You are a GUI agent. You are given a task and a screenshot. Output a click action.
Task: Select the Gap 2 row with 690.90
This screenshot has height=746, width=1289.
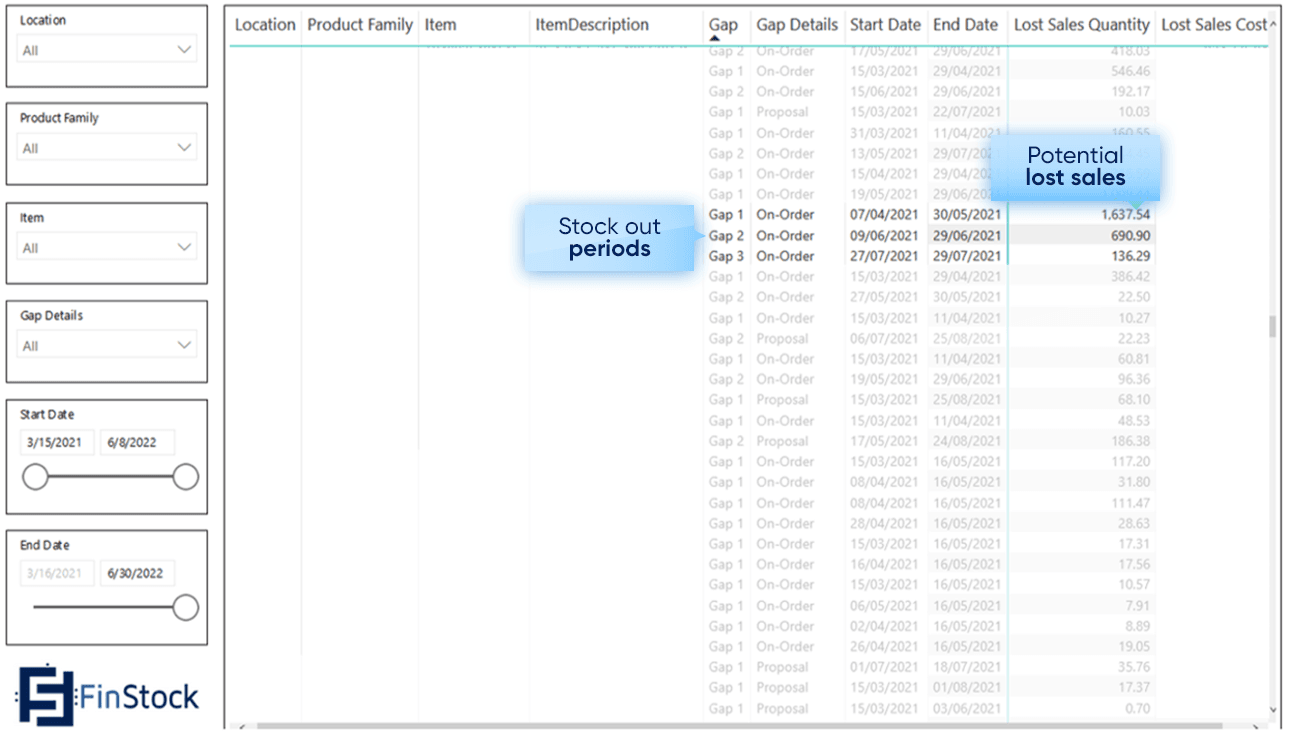pyautogui.click(x=929, y=236)
